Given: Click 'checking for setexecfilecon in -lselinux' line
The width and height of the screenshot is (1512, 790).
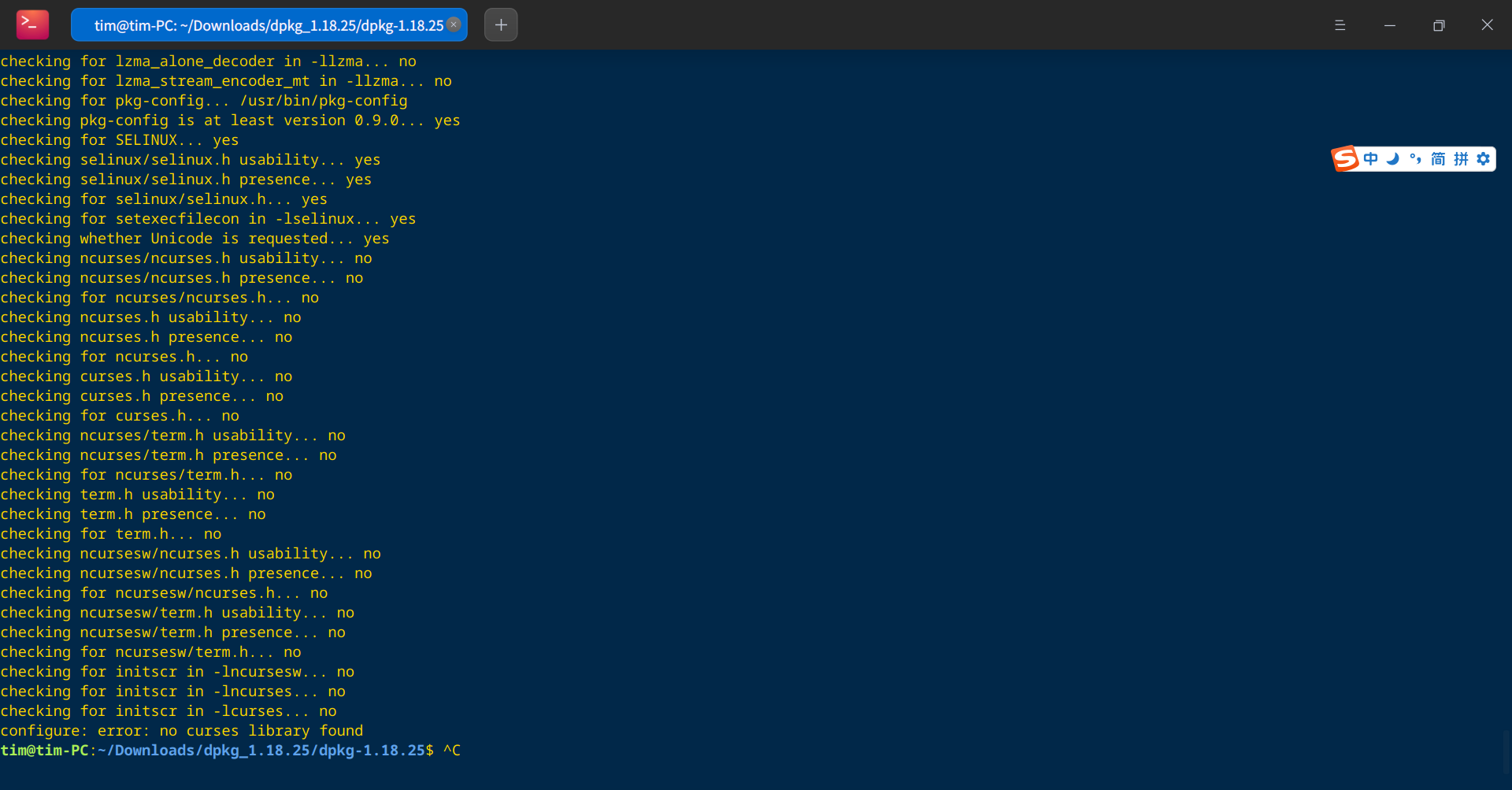Looking at the screenshot, I should click(208, 219).
